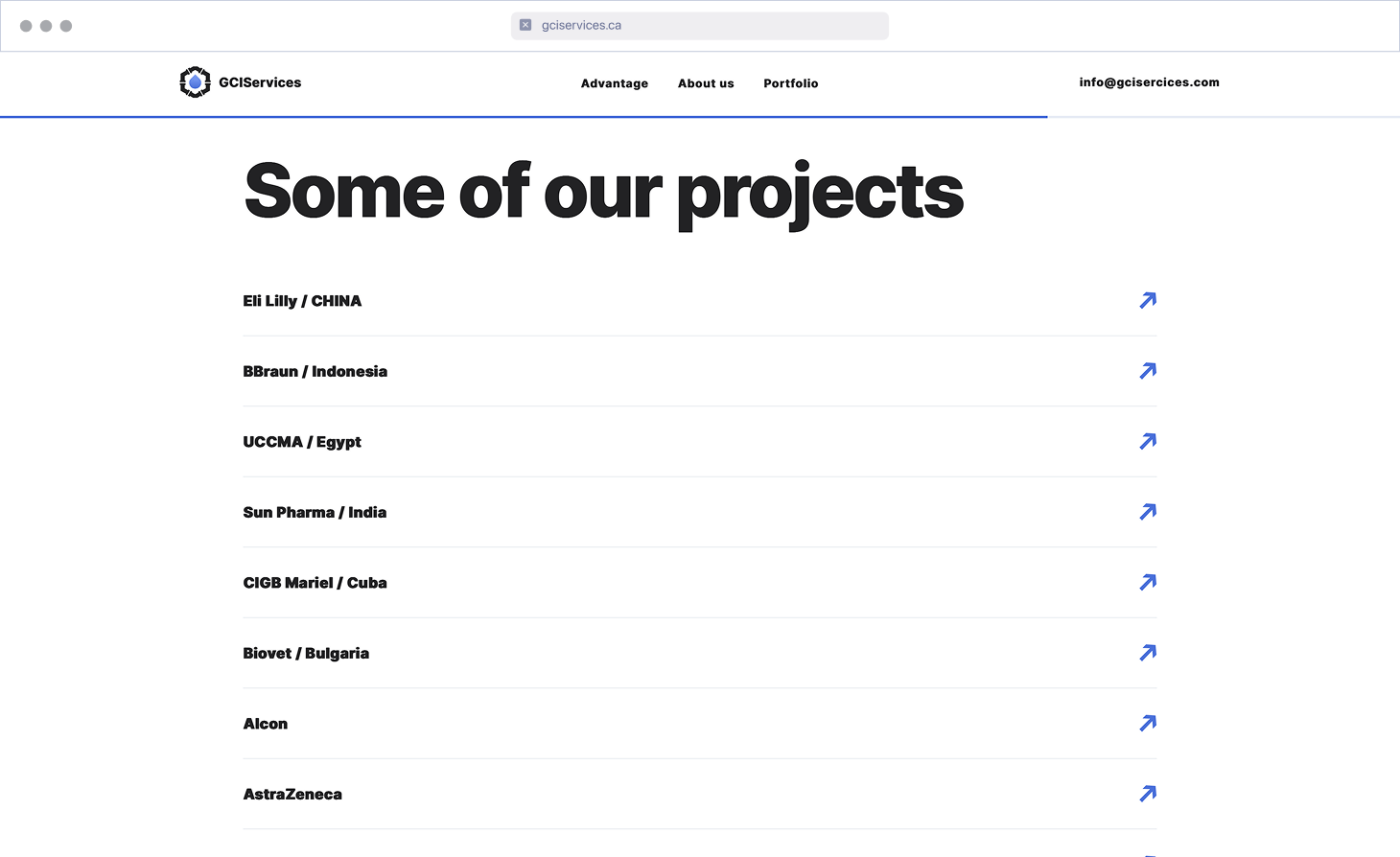1400x857 pixels.
Task: Select Portfolio in the navigation bar
Action: click(x=790, y=83)
